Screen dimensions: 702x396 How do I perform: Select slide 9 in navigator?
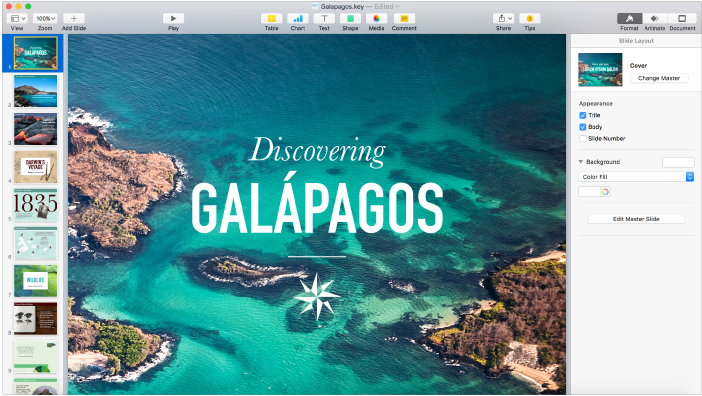(36, 357)
